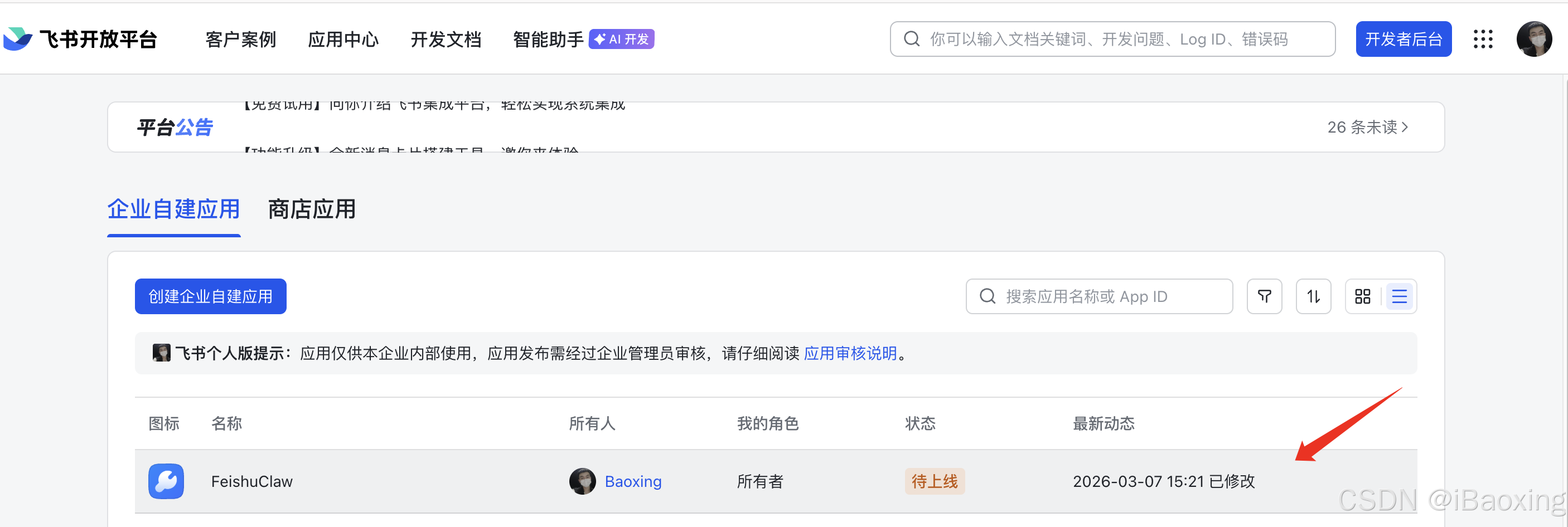Image resolution: width=1568 pixels, height=527 pixels.
Task: Click Baoxing's avatar in the app row
Action: tap(582, 481)
